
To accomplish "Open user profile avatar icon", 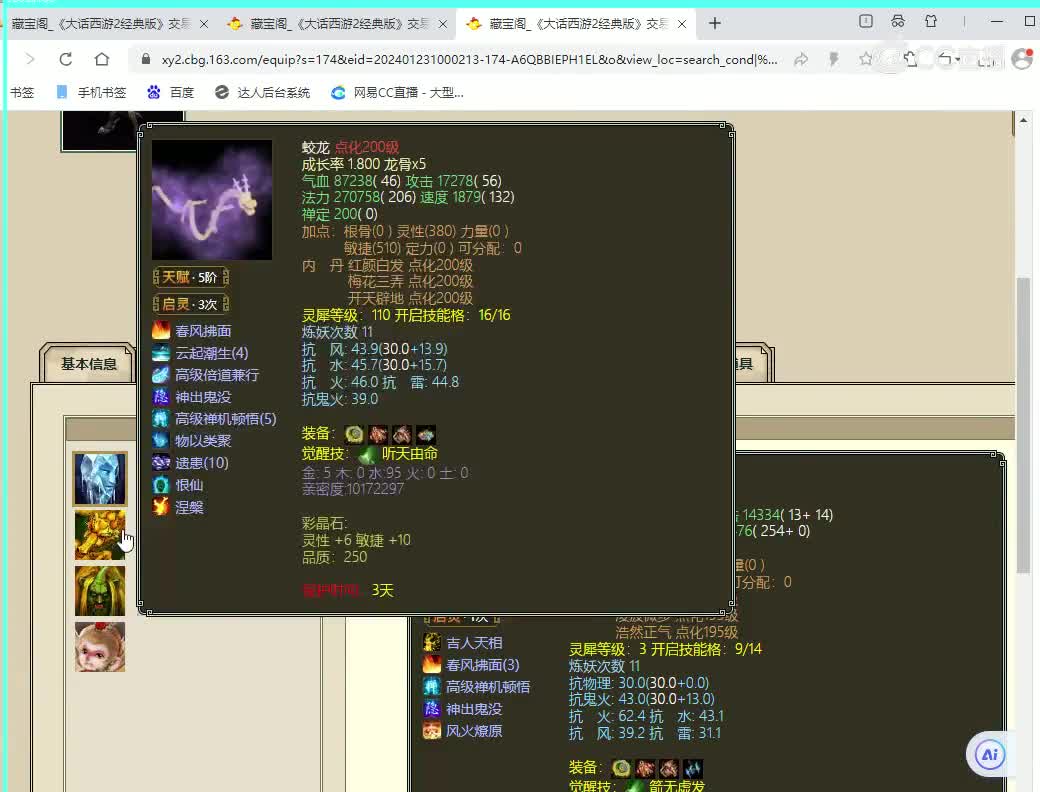I will 1022,59.
